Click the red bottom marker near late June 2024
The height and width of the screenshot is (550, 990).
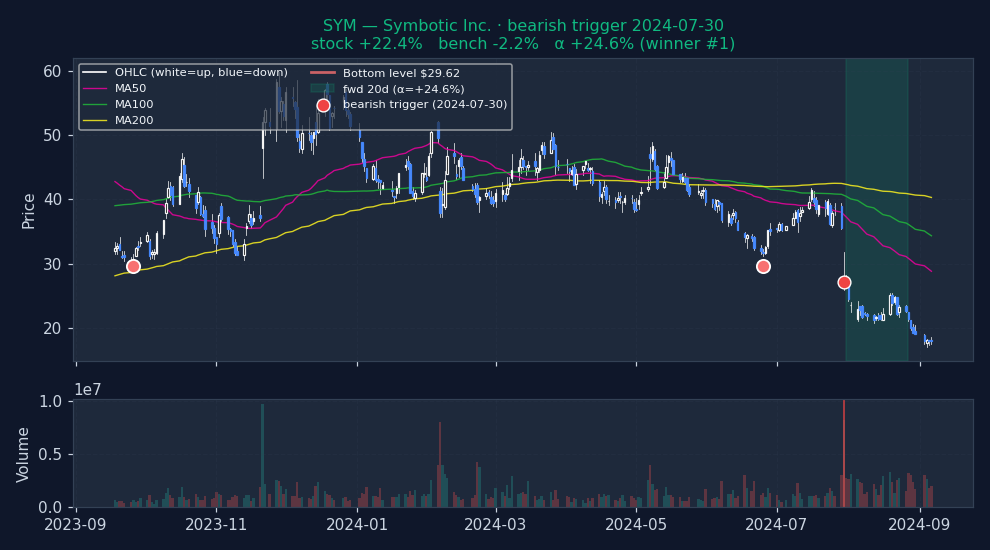763,266
